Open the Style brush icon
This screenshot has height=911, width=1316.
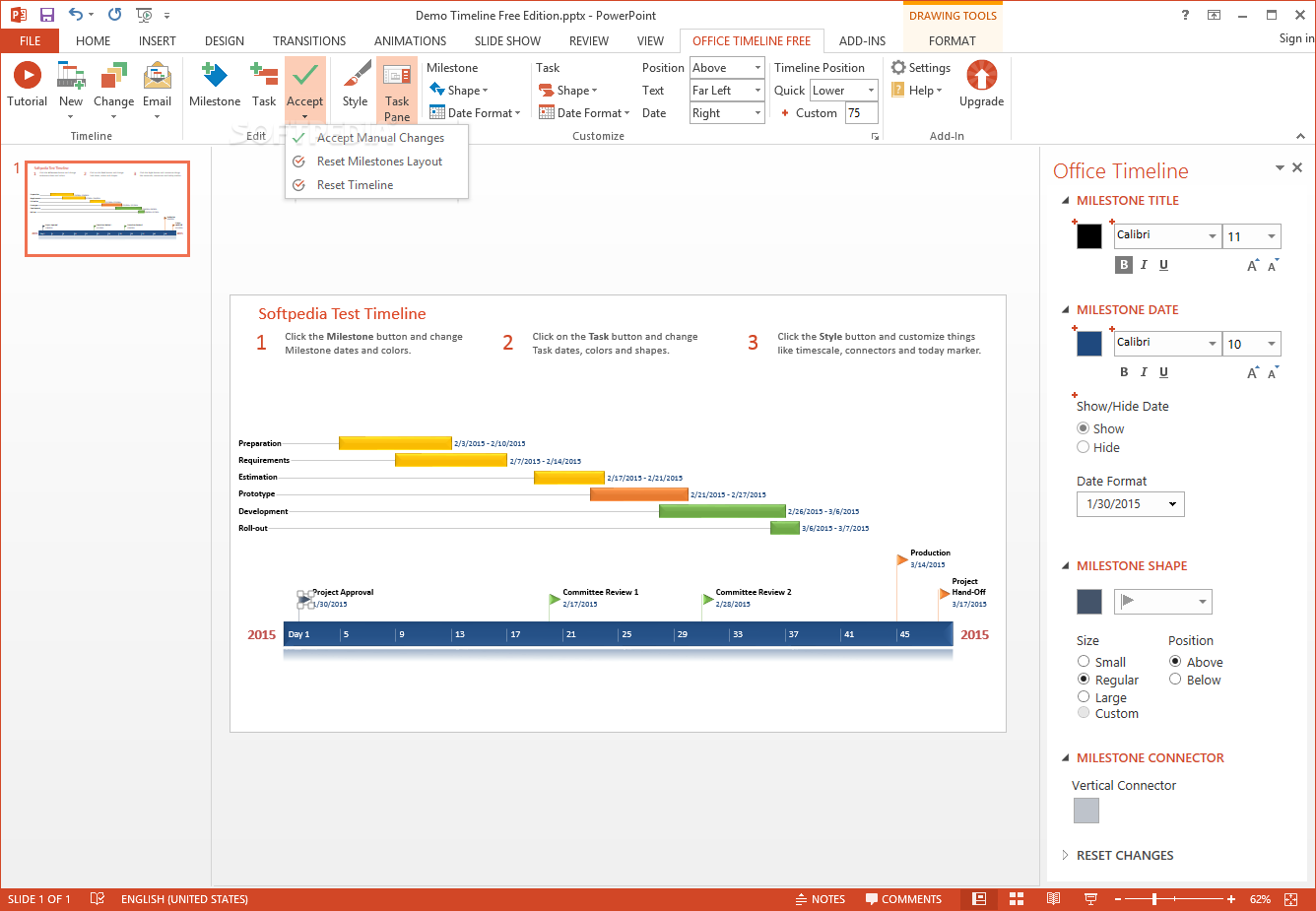356,76
